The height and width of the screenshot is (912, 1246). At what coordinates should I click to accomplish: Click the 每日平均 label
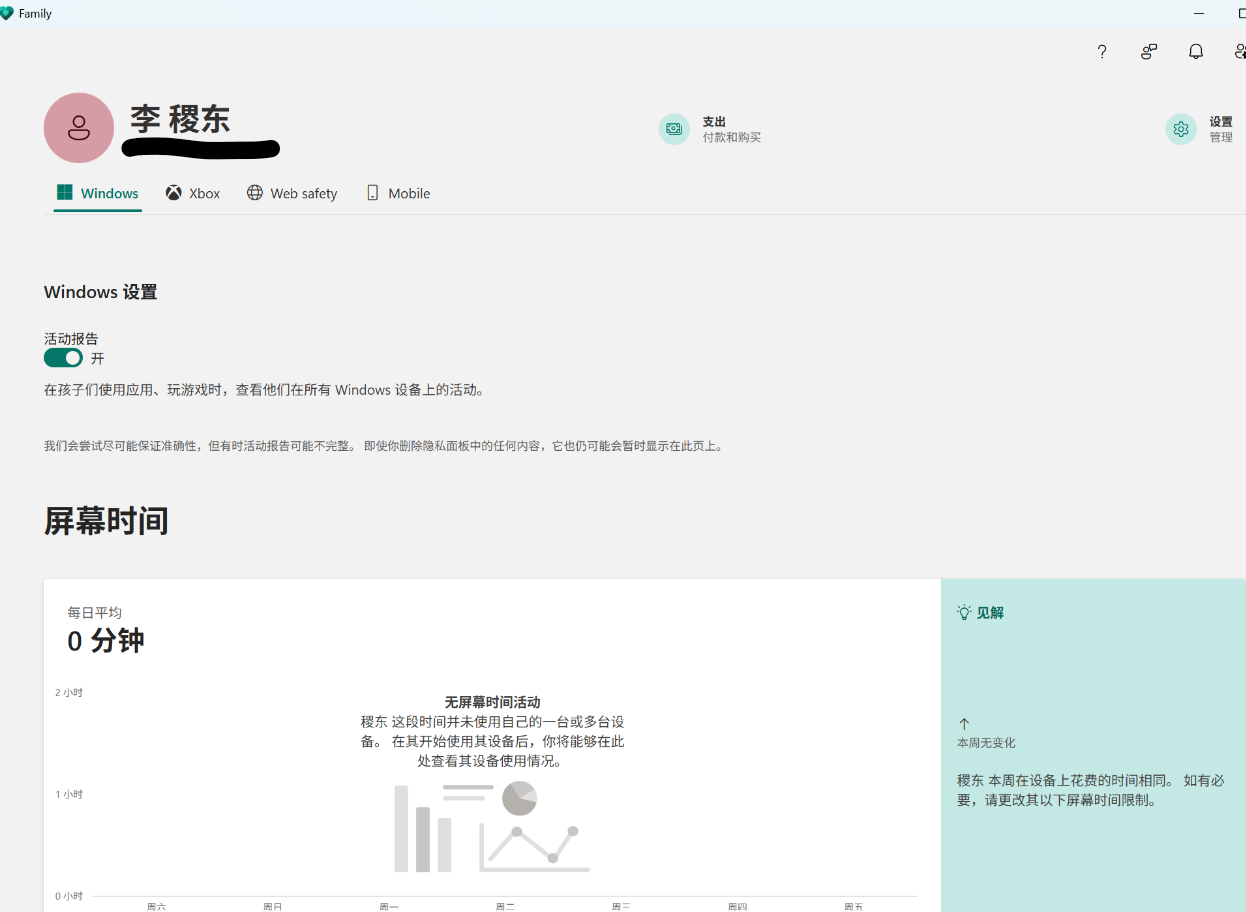coord(94,612)
